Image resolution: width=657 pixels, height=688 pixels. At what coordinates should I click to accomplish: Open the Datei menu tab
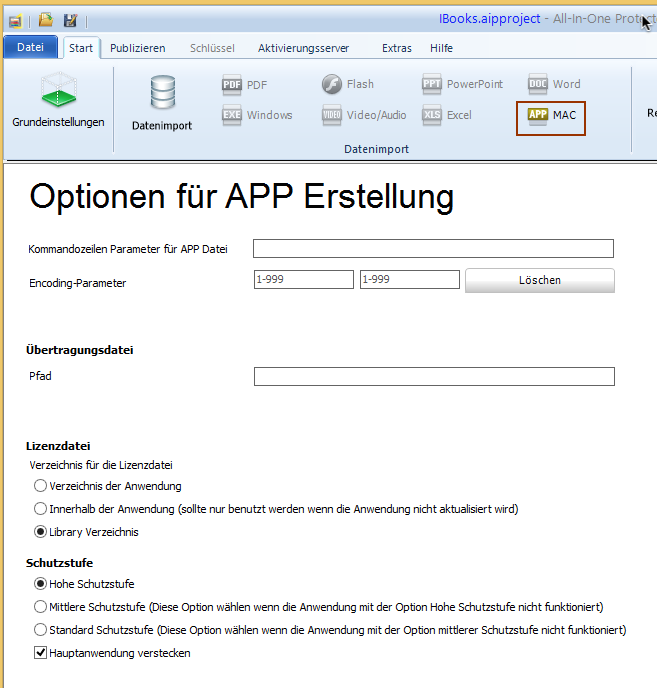(x=30, y=47)
